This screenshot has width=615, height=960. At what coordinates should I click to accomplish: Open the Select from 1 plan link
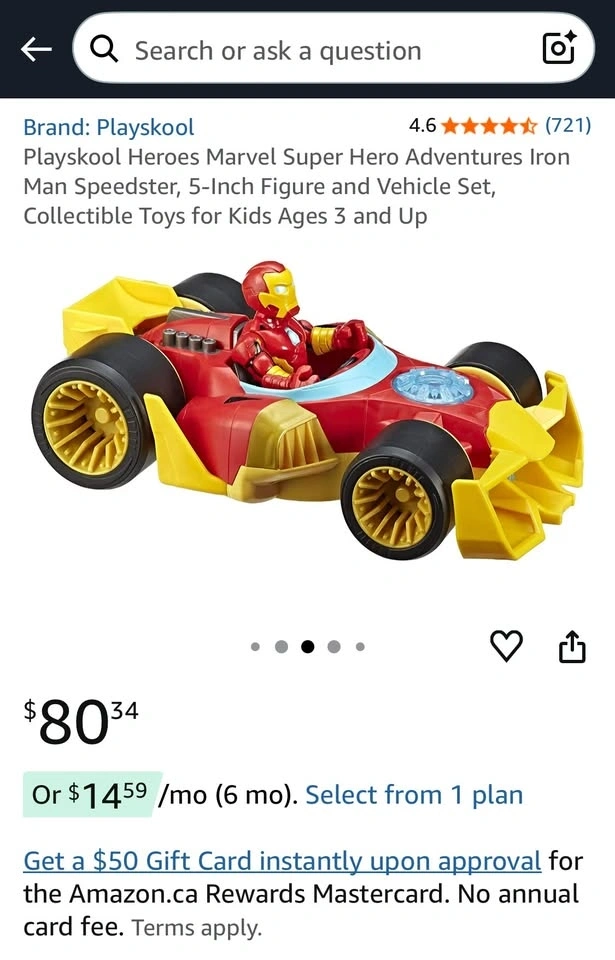[x=414, y=795]
